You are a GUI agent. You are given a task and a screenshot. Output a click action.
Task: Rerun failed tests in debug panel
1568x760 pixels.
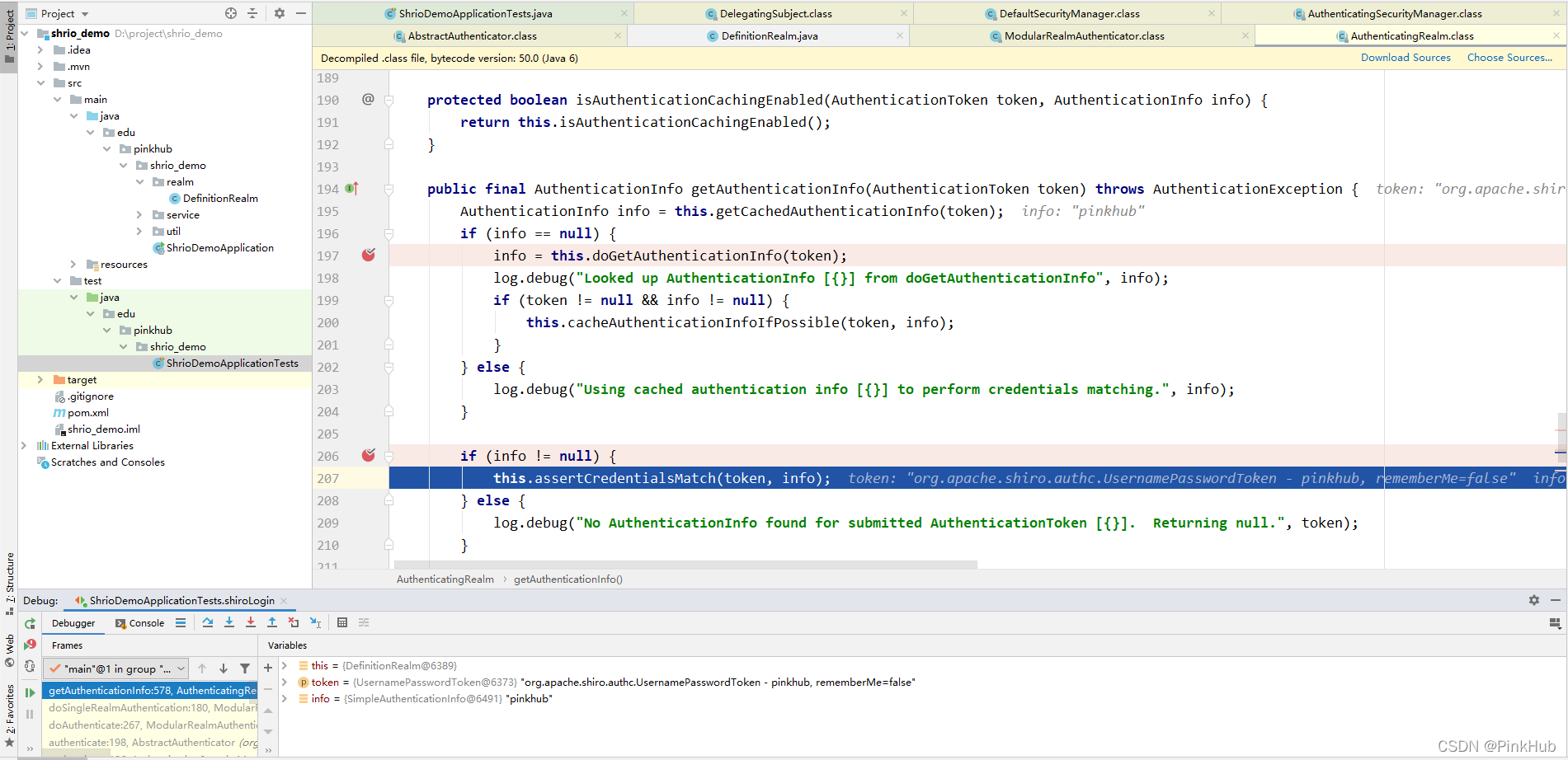pos(30,645)
